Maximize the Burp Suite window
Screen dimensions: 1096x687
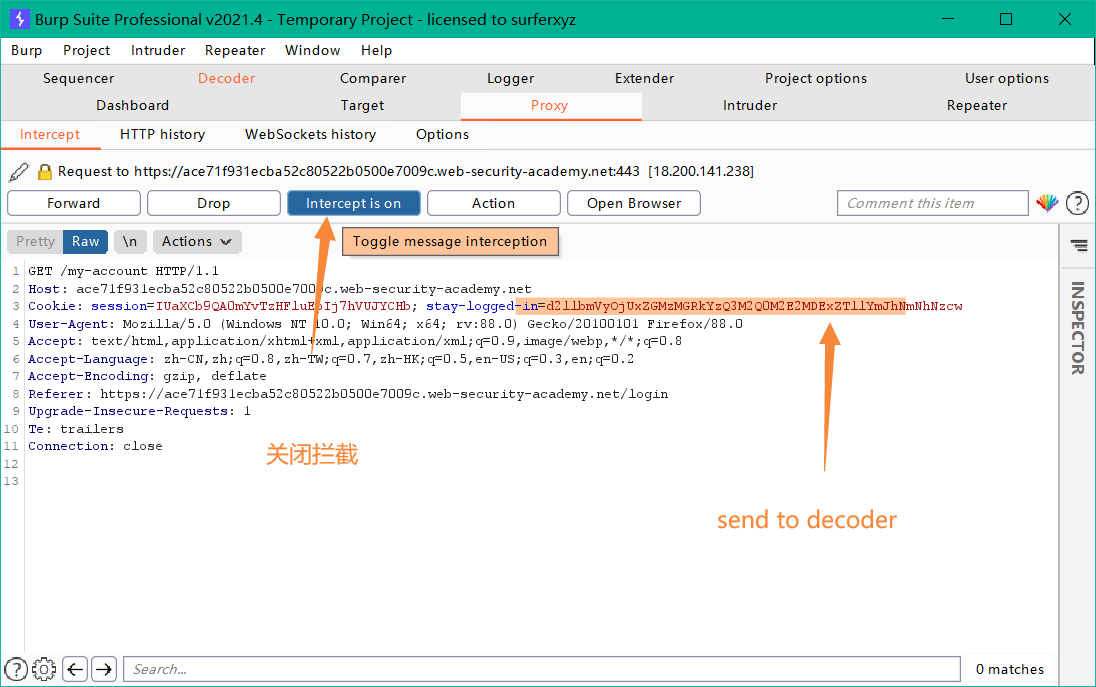point(1006,19)
